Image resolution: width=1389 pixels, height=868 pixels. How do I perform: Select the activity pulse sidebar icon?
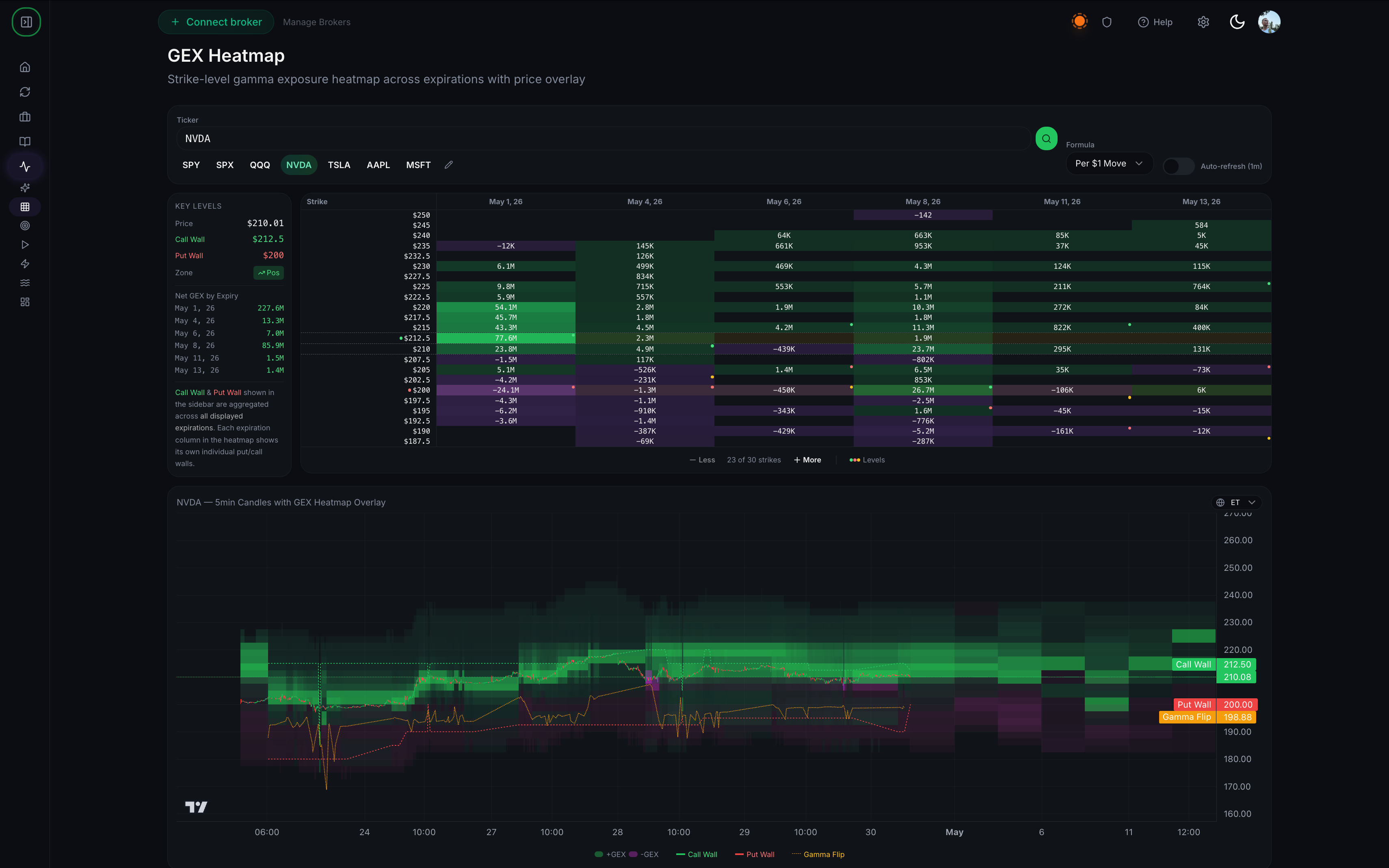25,166
